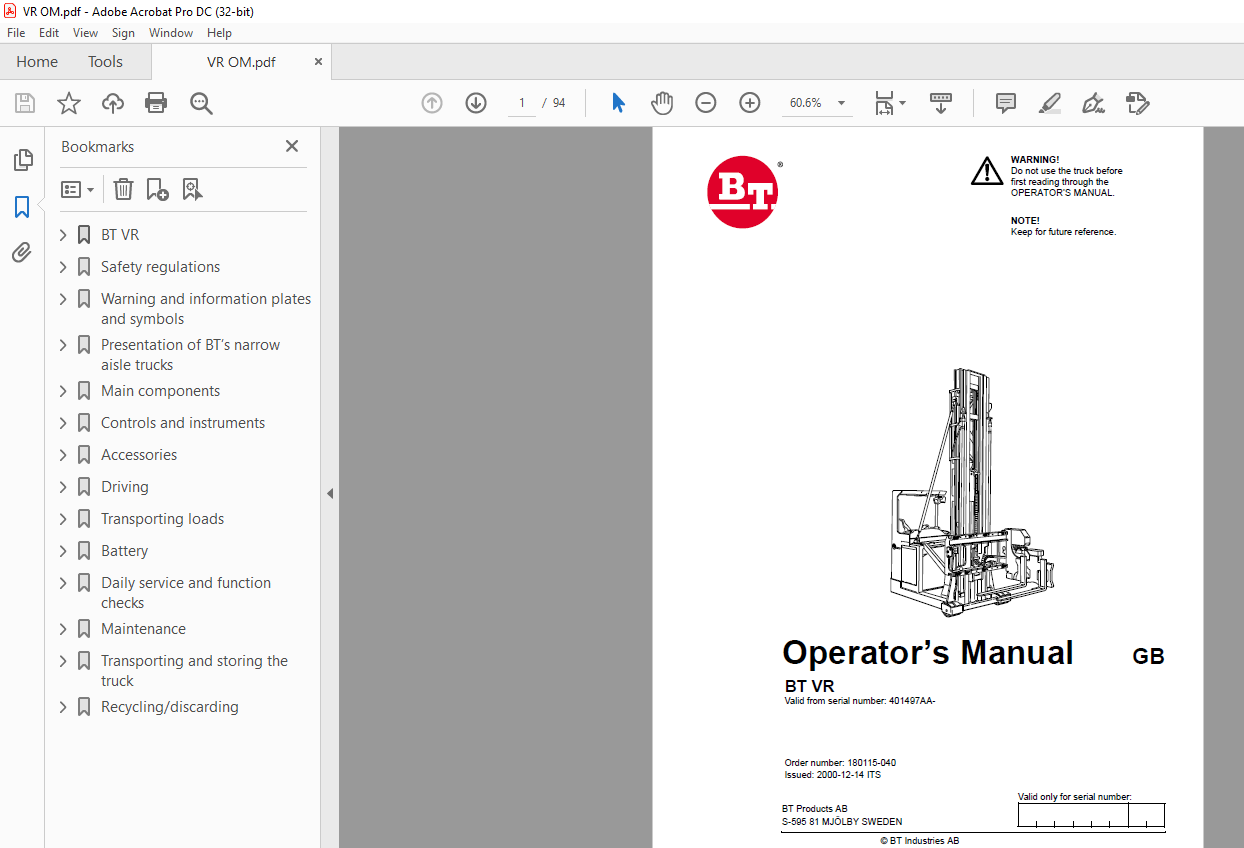Open the page fit options dropdown arrow
The image size is (1244, 848).
pos(903,103)
